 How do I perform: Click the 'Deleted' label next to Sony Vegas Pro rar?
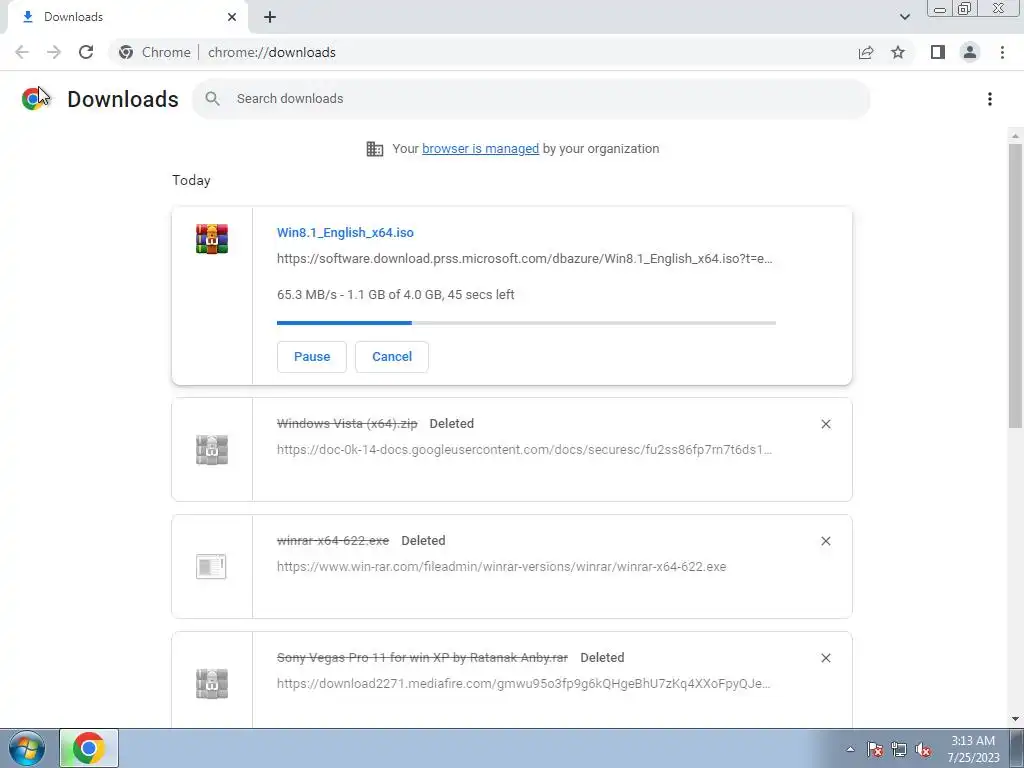[602, 658]
